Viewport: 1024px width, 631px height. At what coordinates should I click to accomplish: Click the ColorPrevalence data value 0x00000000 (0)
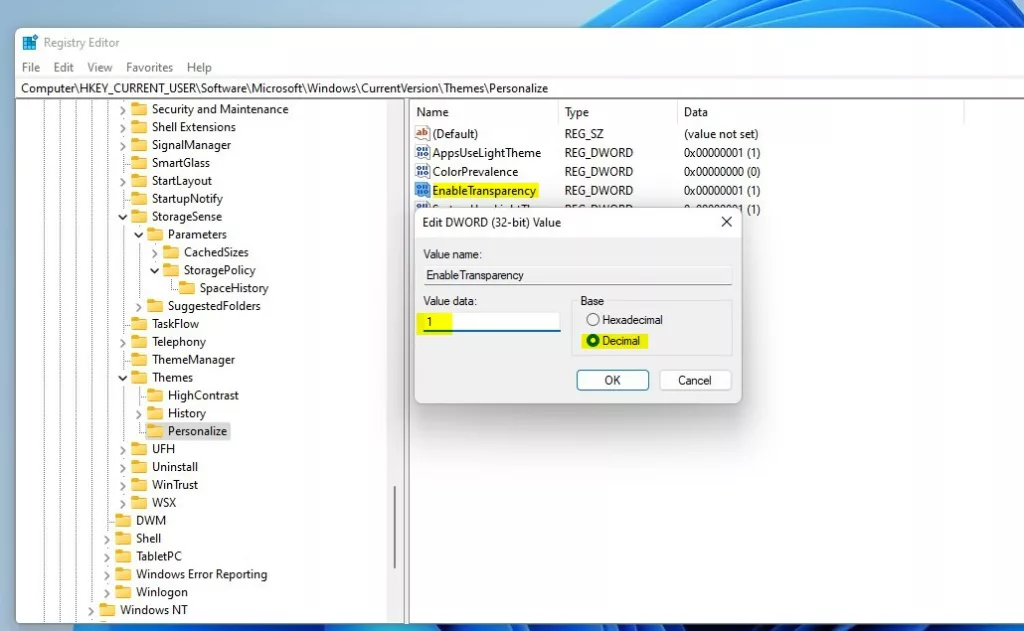point(722,171)
